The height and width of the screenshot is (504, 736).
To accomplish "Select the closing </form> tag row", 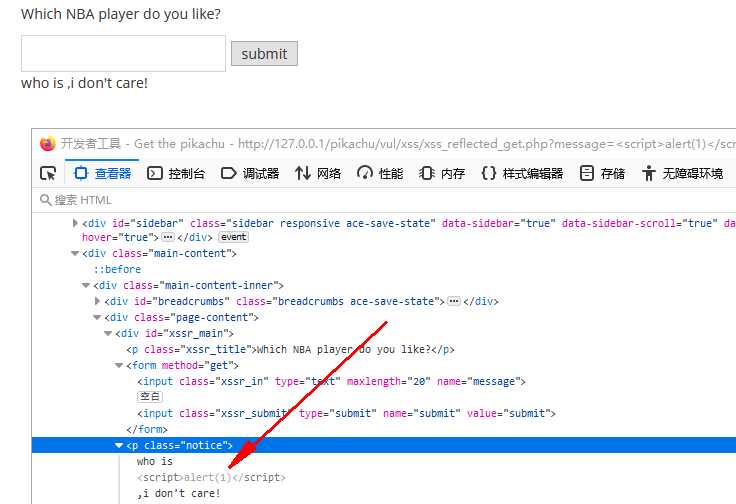I will [147, 429].
